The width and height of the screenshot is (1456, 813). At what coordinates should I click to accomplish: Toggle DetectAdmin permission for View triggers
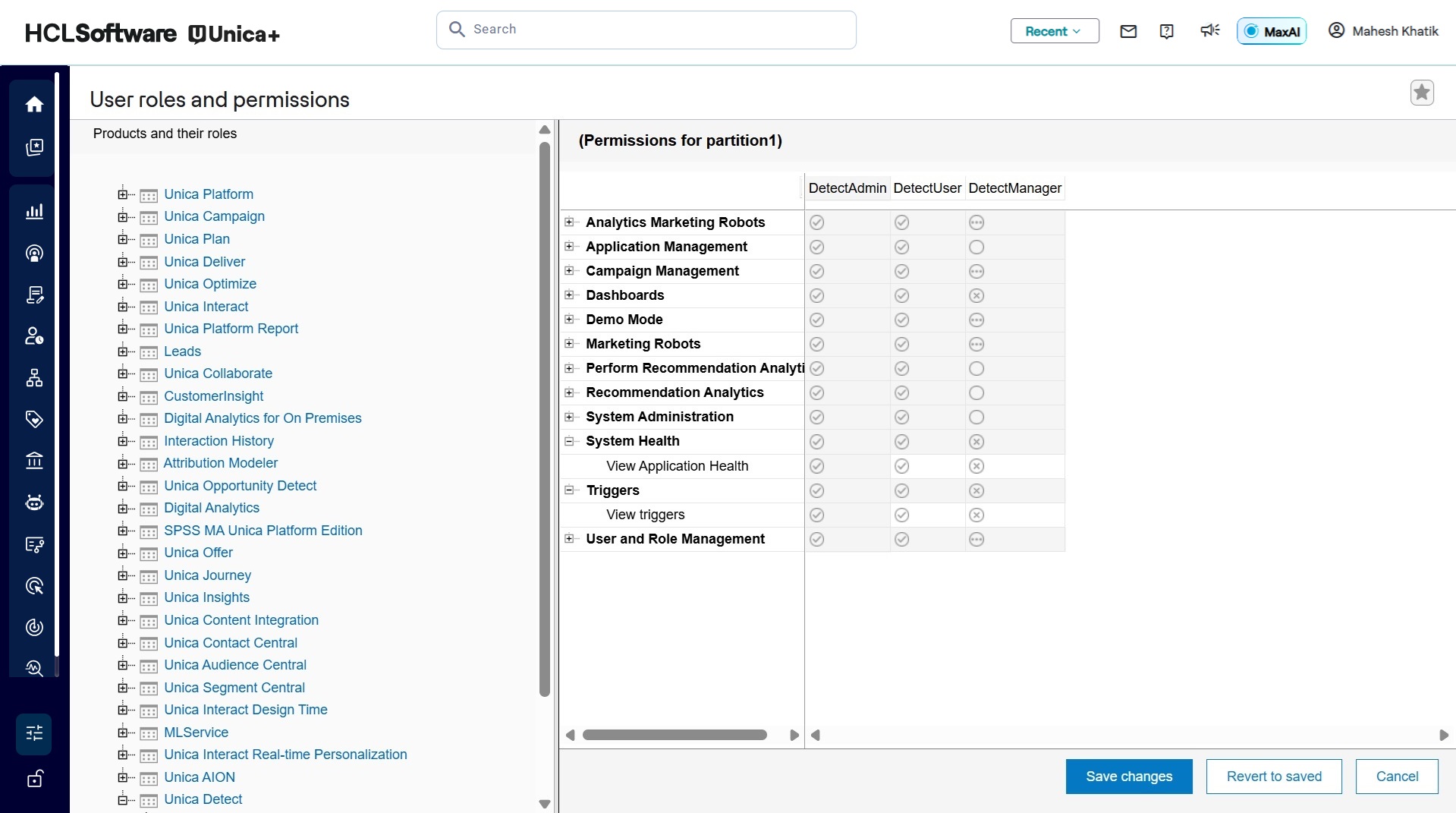(x=816, y=515)
